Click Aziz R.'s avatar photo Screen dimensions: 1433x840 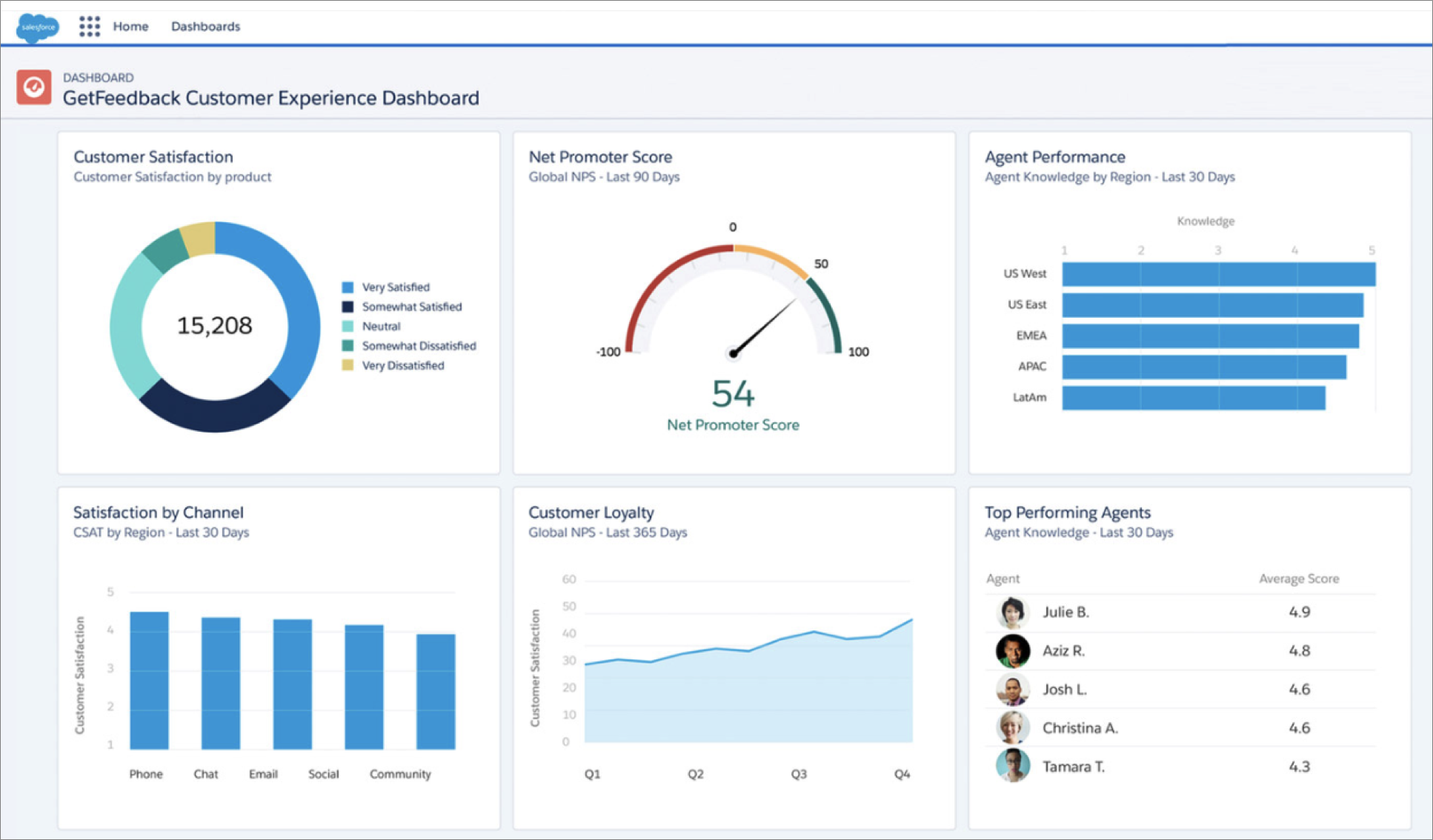pos(1012,651)
